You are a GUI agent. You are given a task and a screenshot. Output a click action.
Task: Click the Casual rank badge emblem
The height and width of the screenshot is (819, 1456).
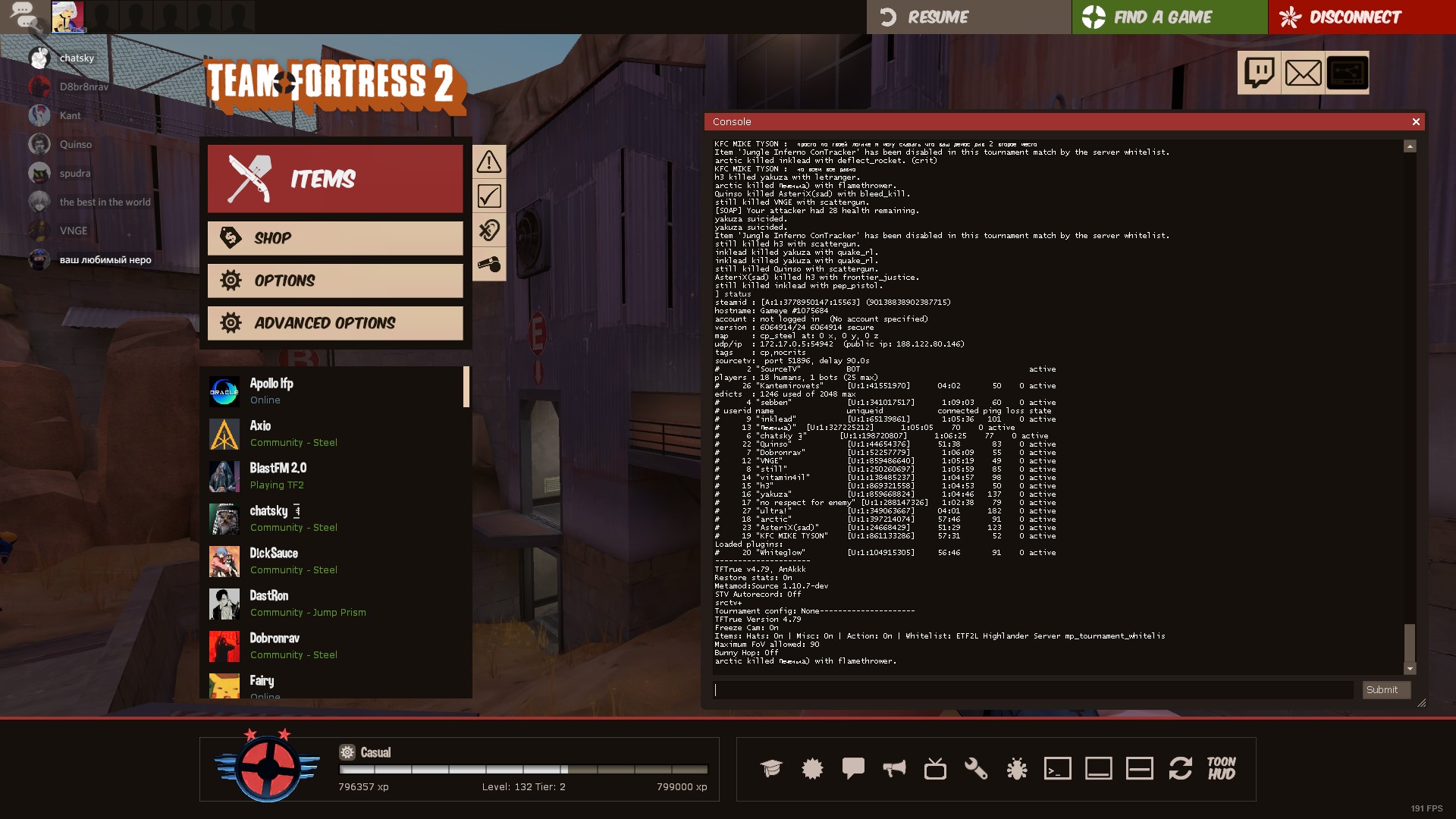pos(267,767)
